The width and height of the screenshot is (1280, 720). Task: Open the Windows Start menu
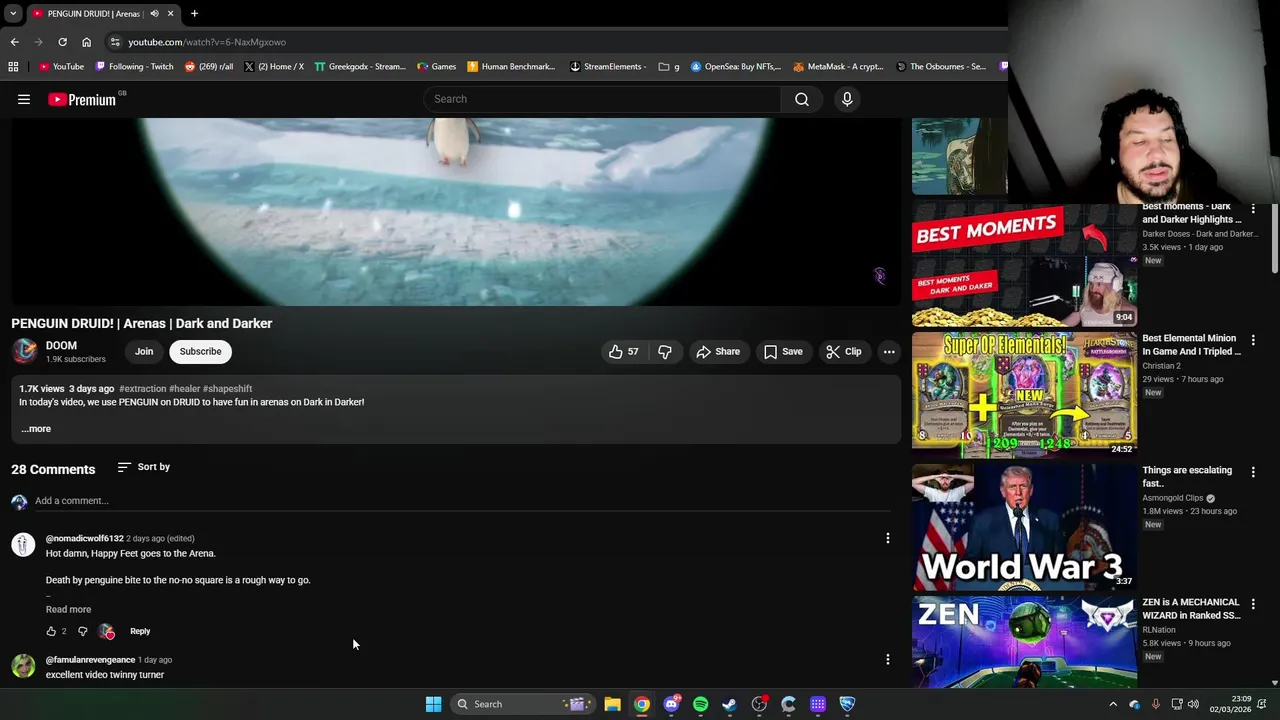tap(433, 704)
